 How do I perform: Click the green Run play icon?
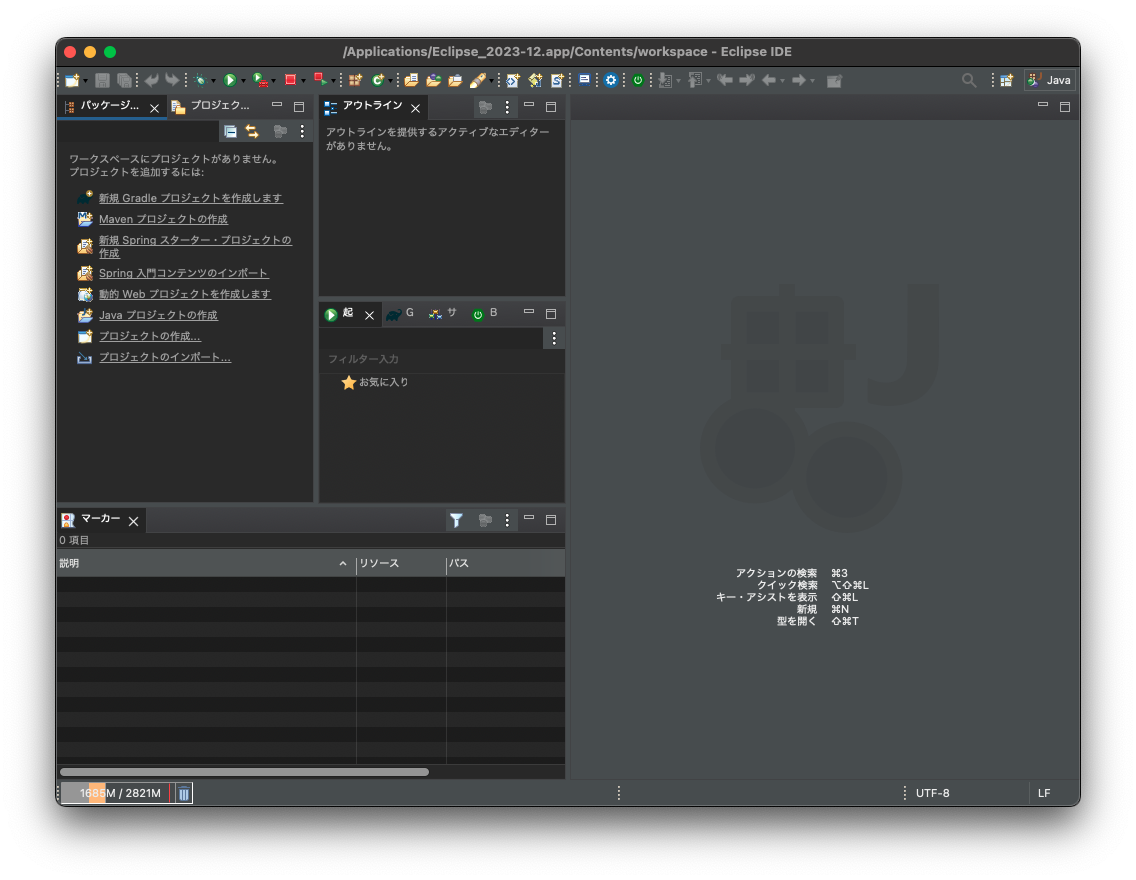point(230,80)
